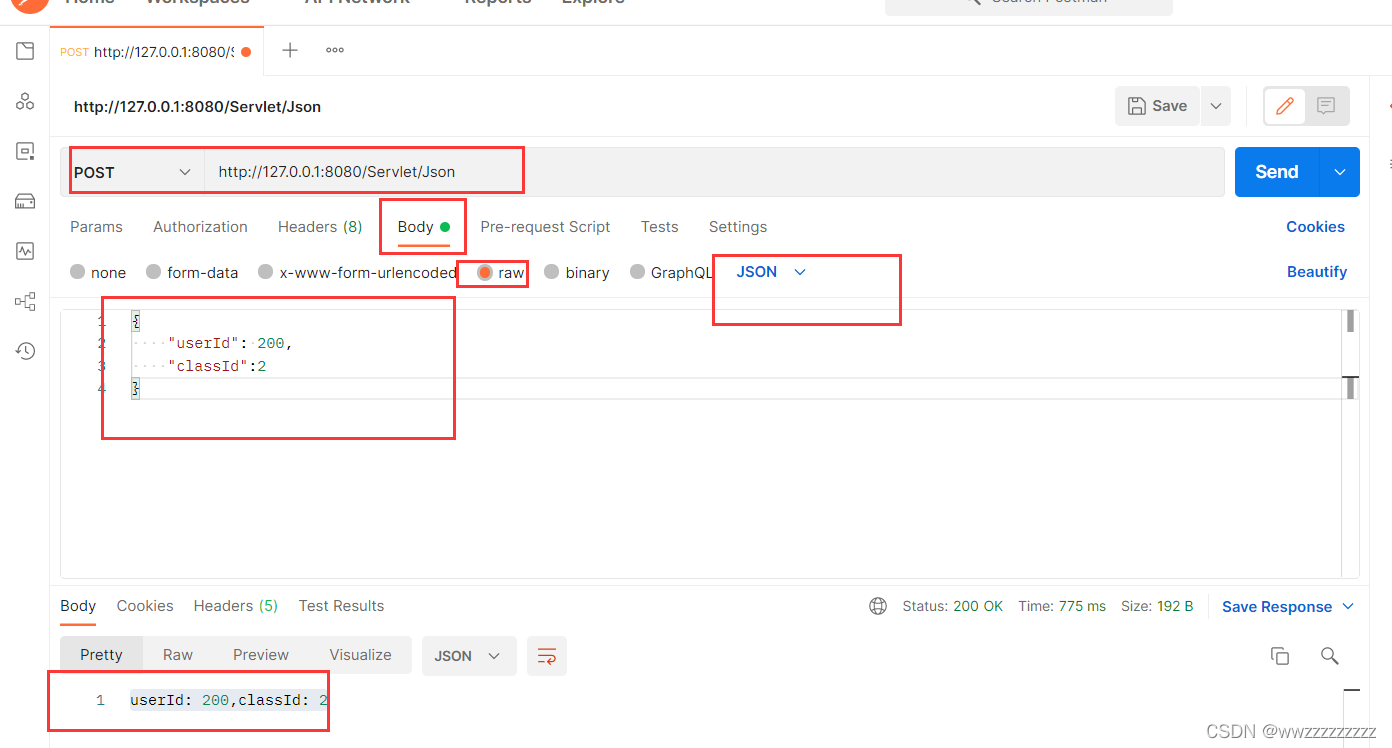Open the Settings tab

[738, 227]
